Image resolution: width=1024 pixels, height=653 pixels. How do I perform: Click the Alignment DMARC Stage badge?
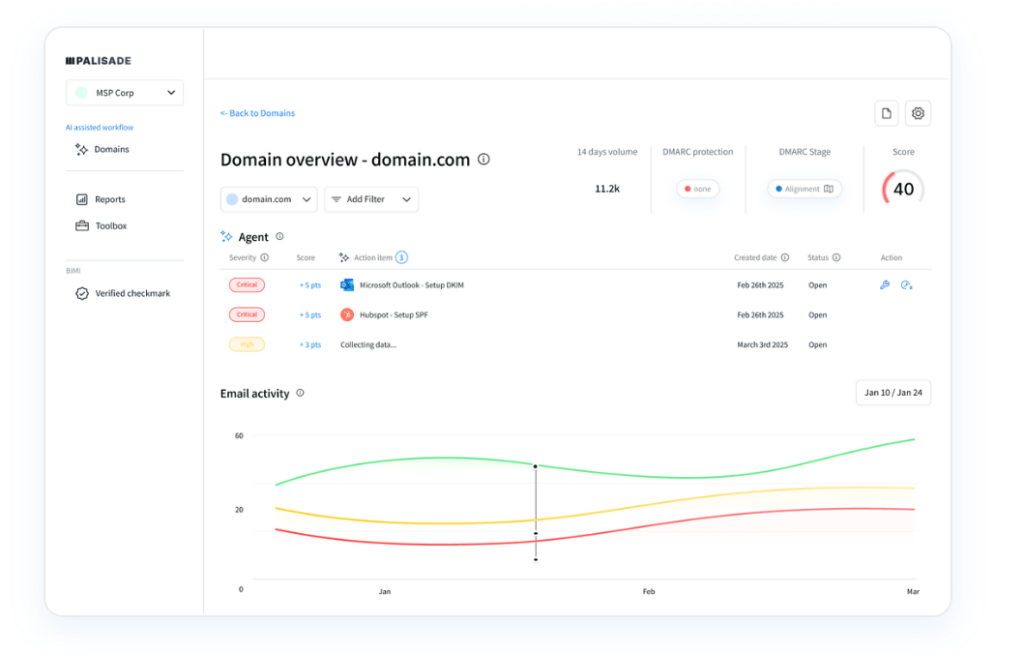point(805,189)
